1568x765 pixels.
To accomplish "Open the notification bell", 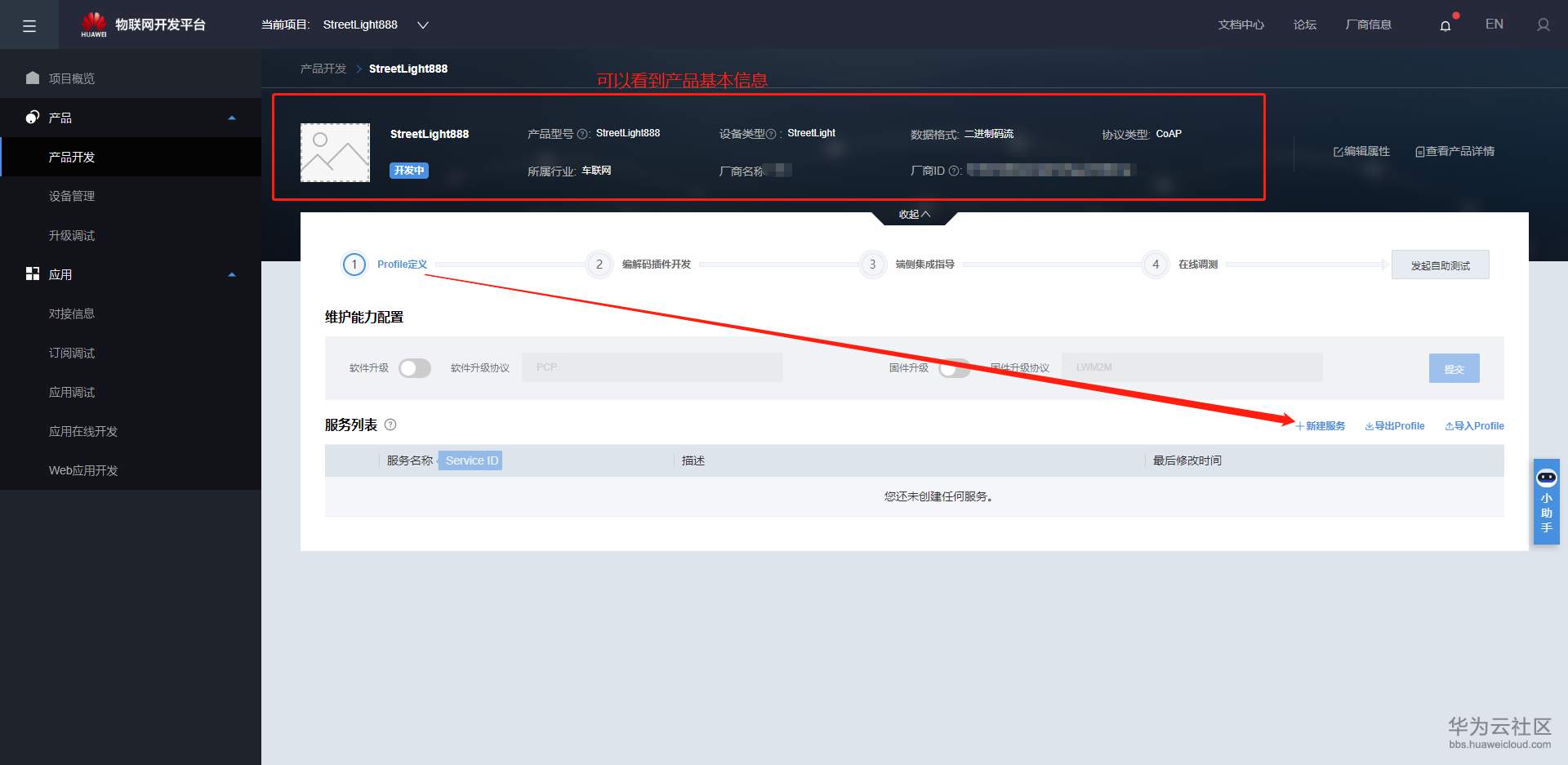I will 1445,25.
